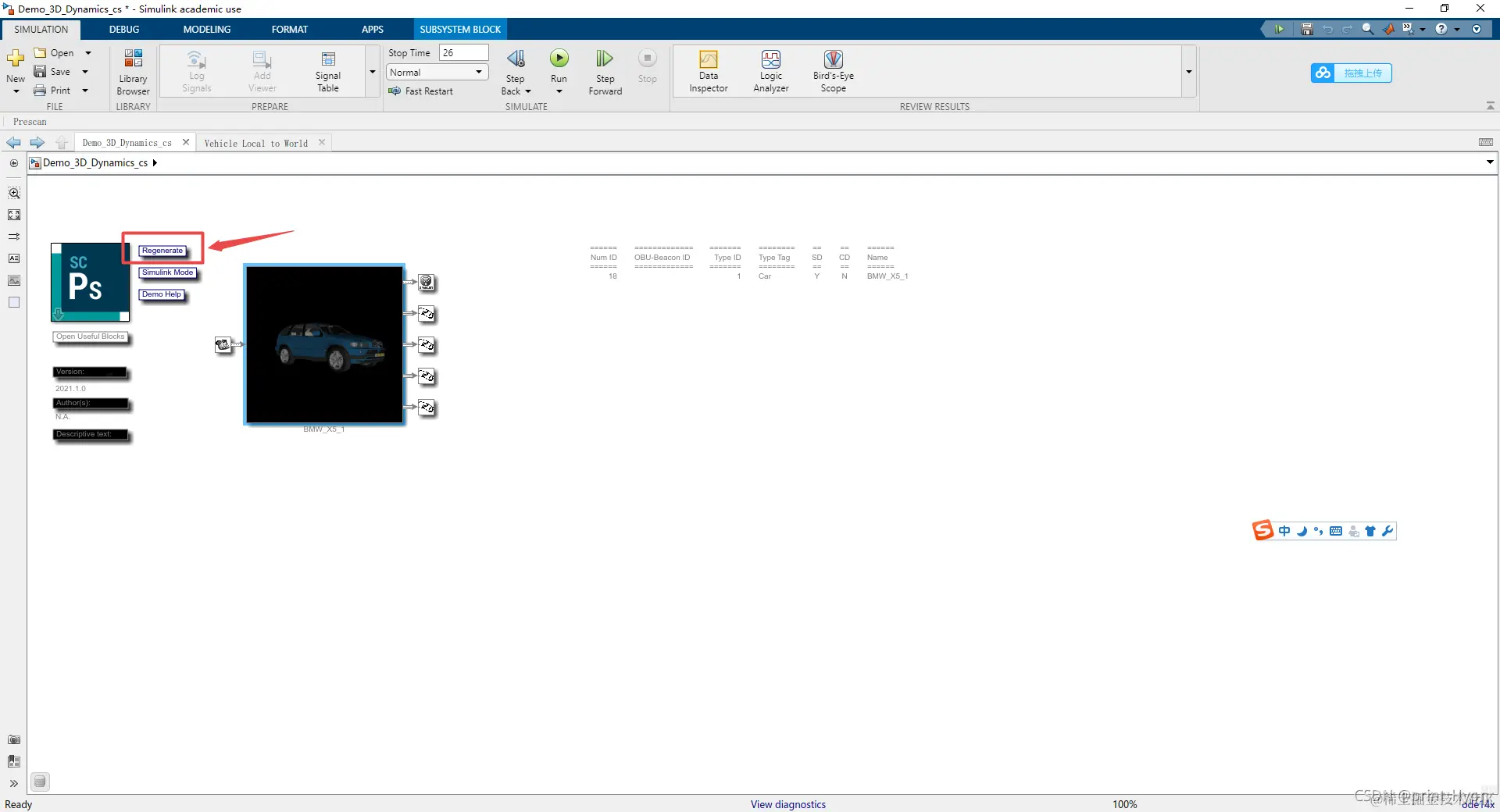Open the address bar dropdown arrow
Viewport: 1500px width, 812px height.
click(1490, 162)
